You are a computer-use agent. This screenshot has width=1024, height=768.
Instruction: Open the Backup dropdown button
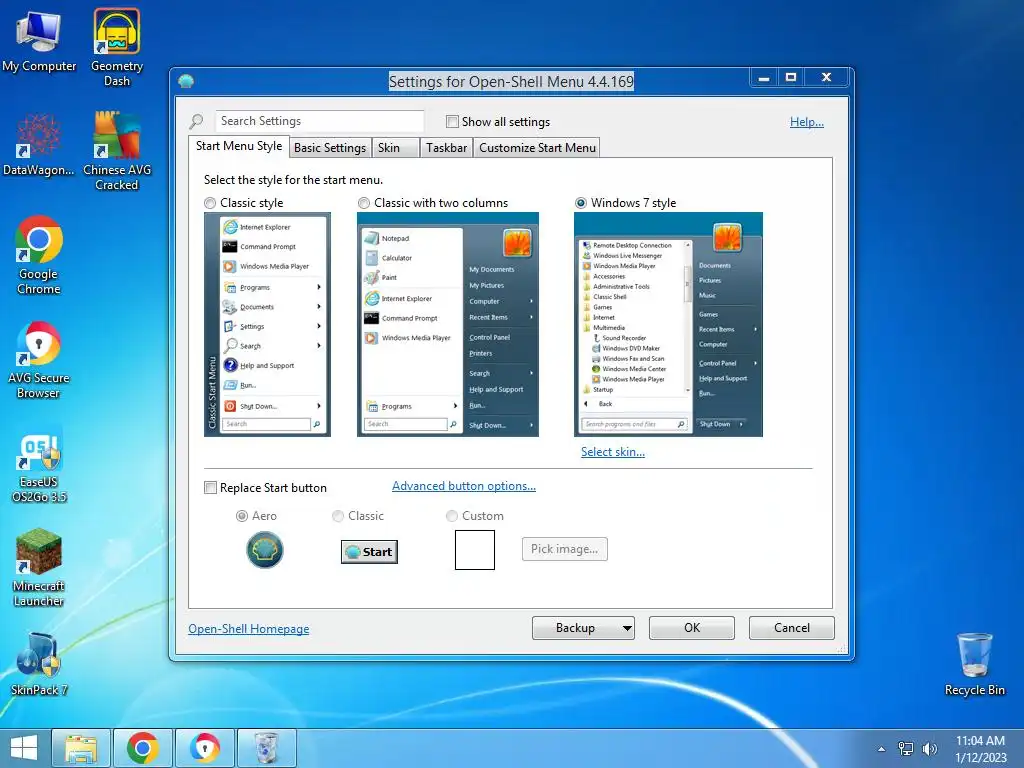(583, 628)
